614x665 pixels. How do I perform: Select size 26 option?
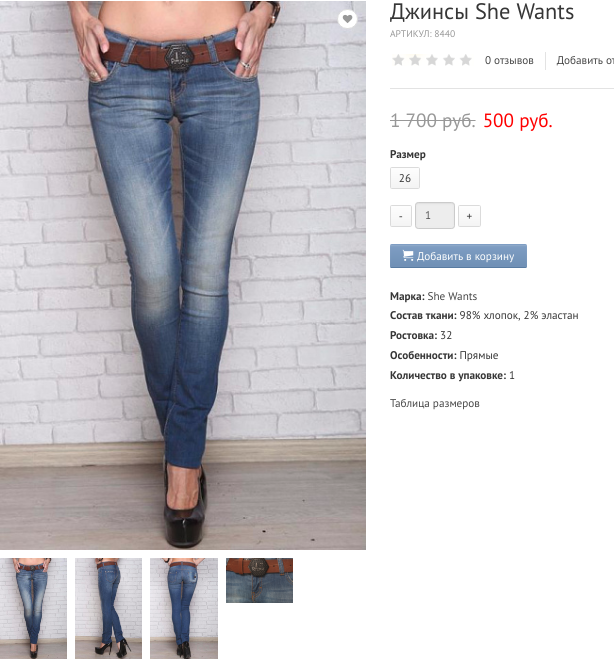click(x=405, y=178)
